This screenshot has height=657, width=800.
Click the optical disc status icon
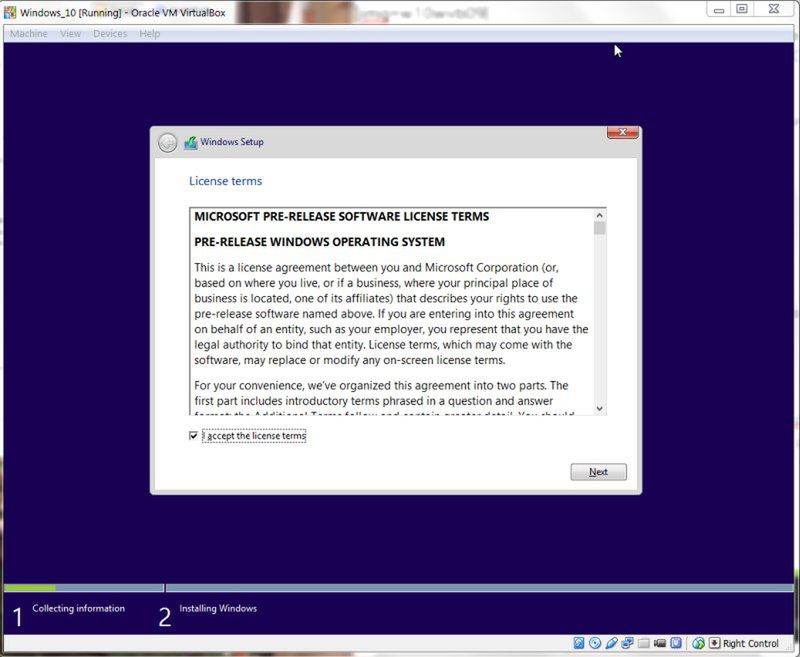[595, 643]
